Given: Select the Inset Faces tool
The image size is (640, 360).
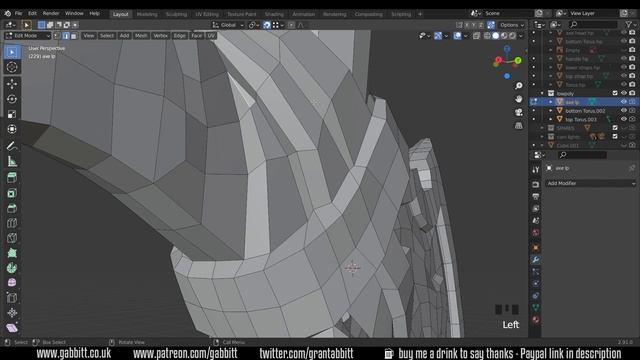Looking at the screenshot, I should pos(12,193).
